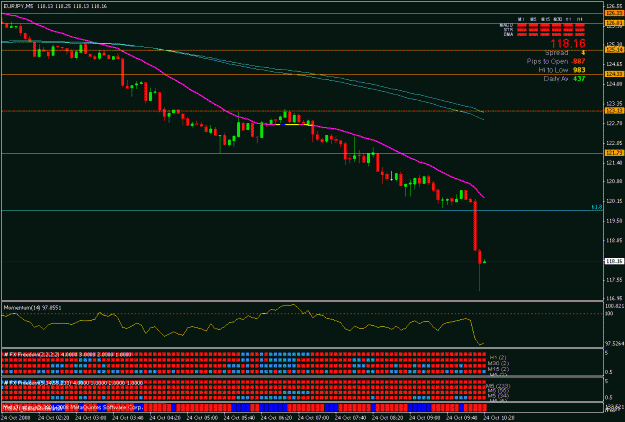The height and width of the screenshot is (422, 625).
Task: Click the orange 123.13 price level tag
Action: click(614, 111)
